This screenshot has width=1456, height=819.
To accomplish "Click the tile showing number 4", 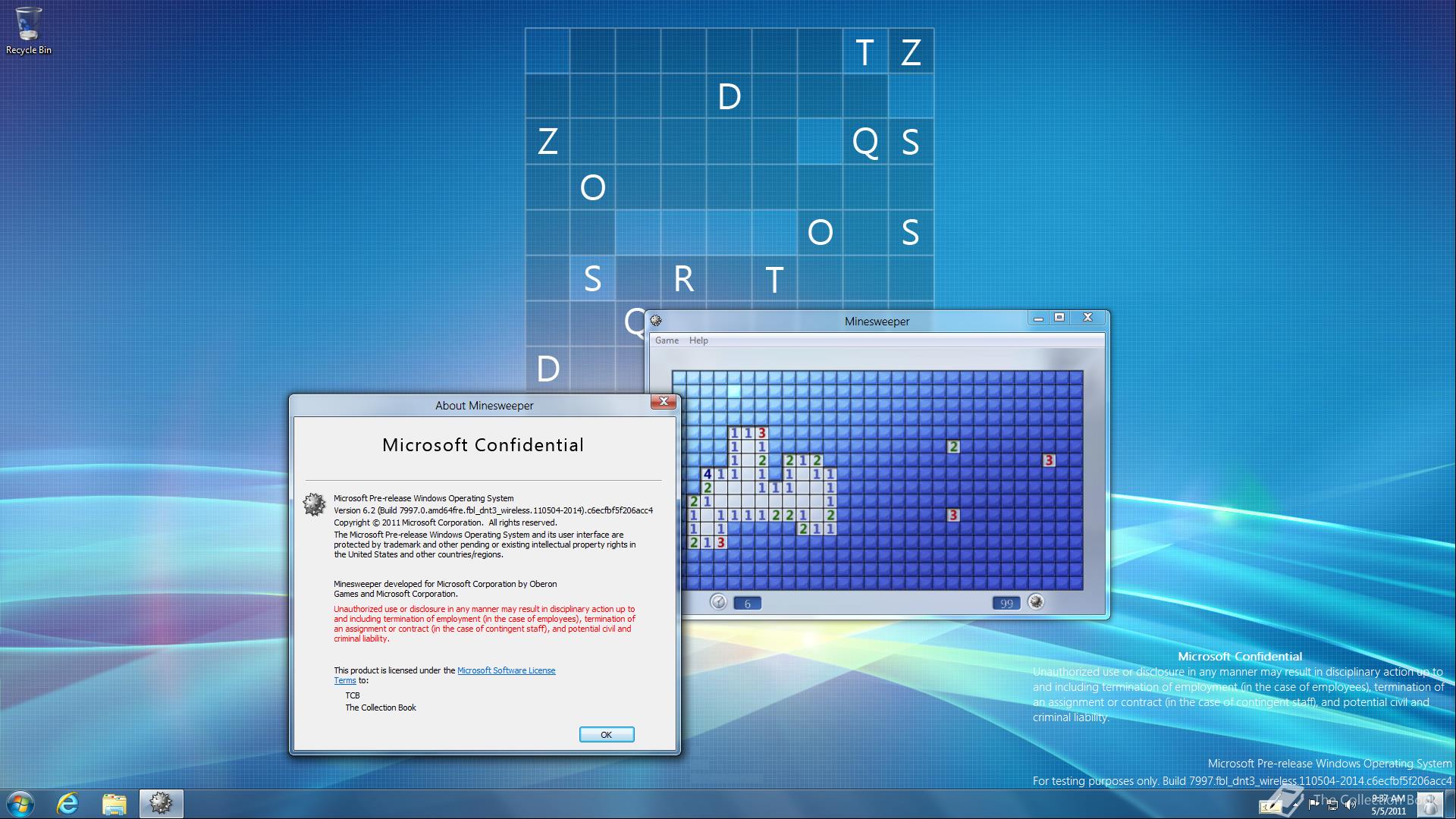I will pos(707,474).
